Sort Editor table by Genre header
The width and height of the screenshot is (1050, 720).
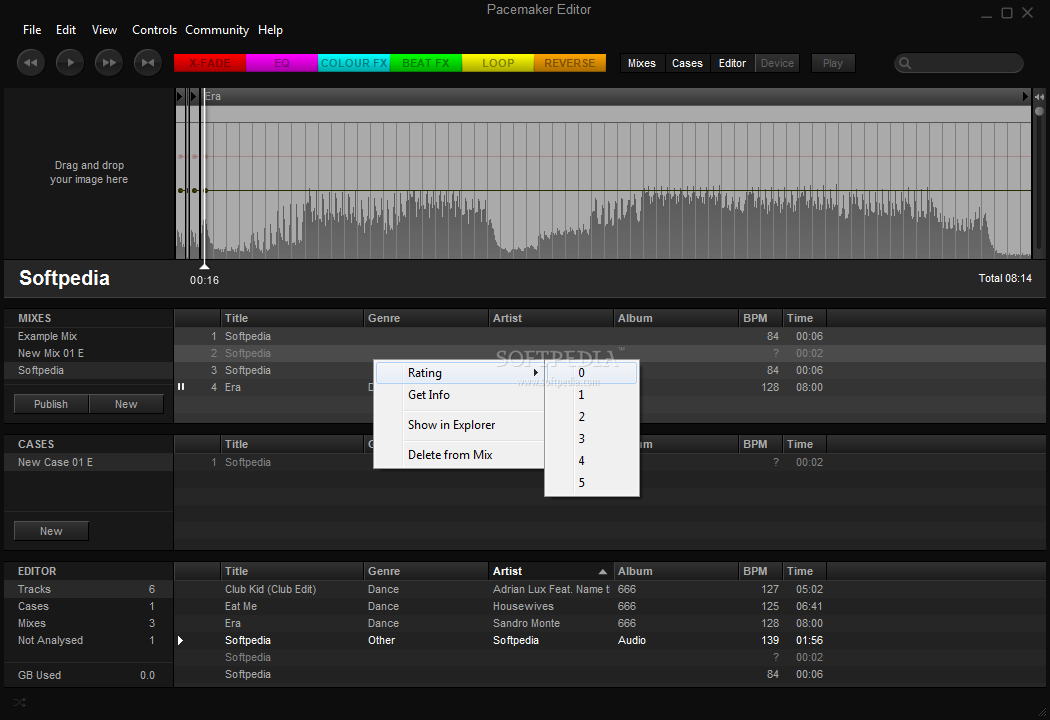426,571
